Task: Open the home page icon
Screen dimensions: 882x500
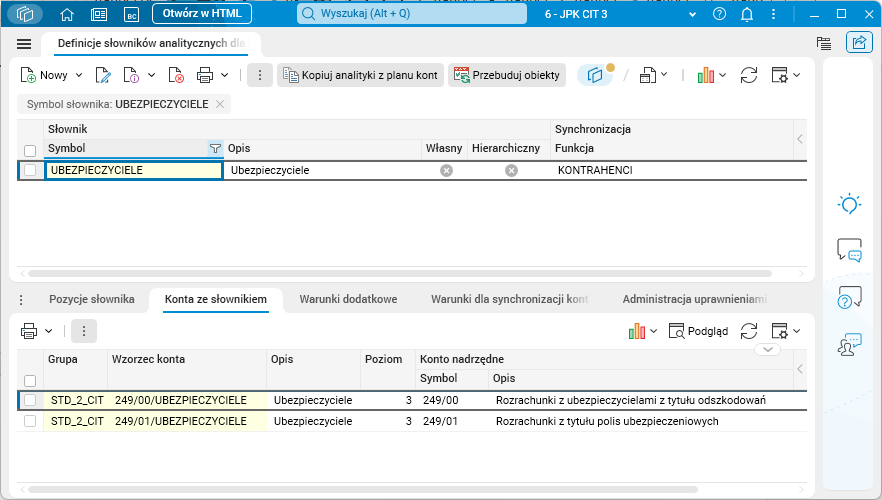Action: click(x=67, y=14)
